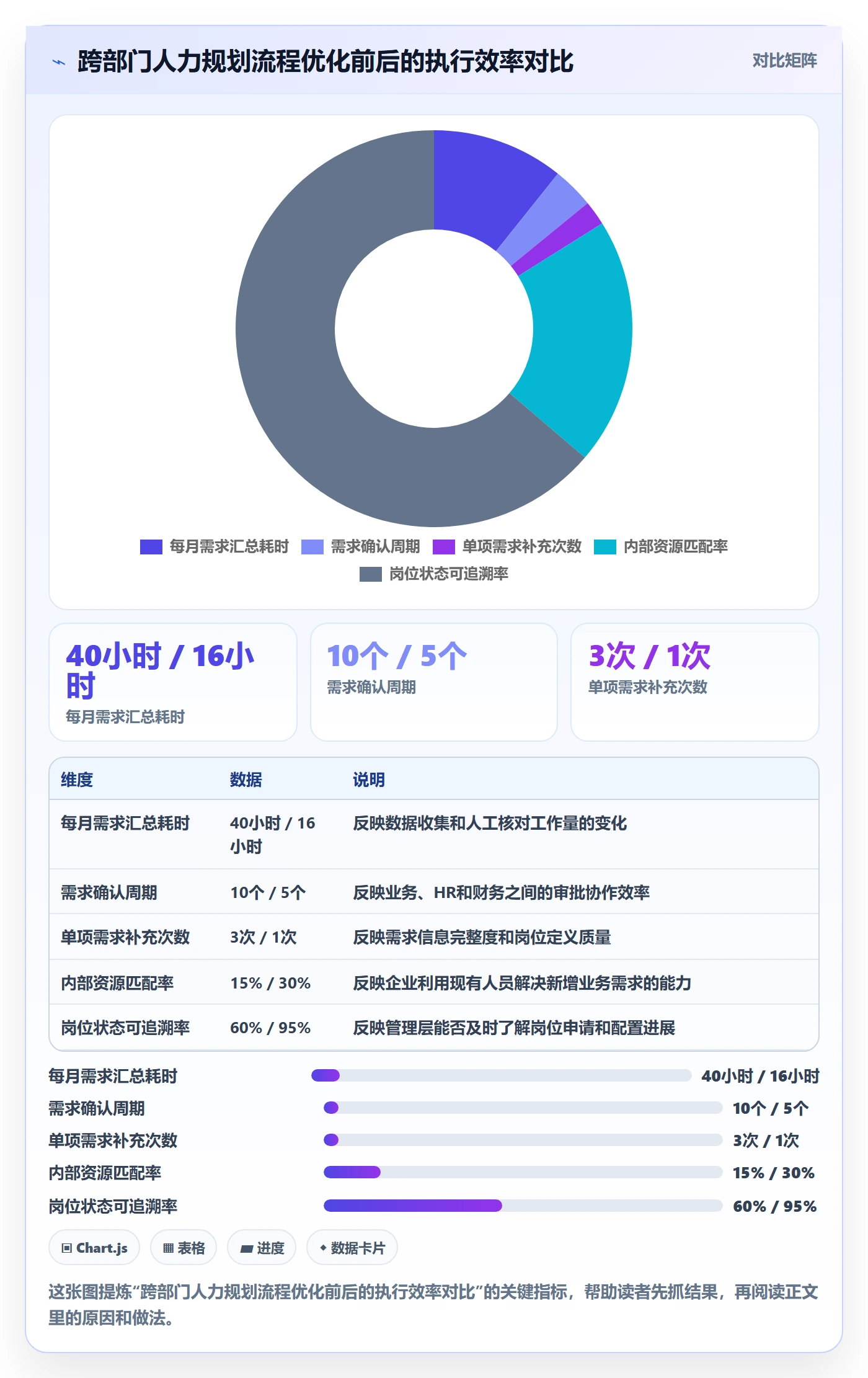Click the Chart.js tag chip
The width and height of the screenshot is (868, 1378).
[94, 1247]
